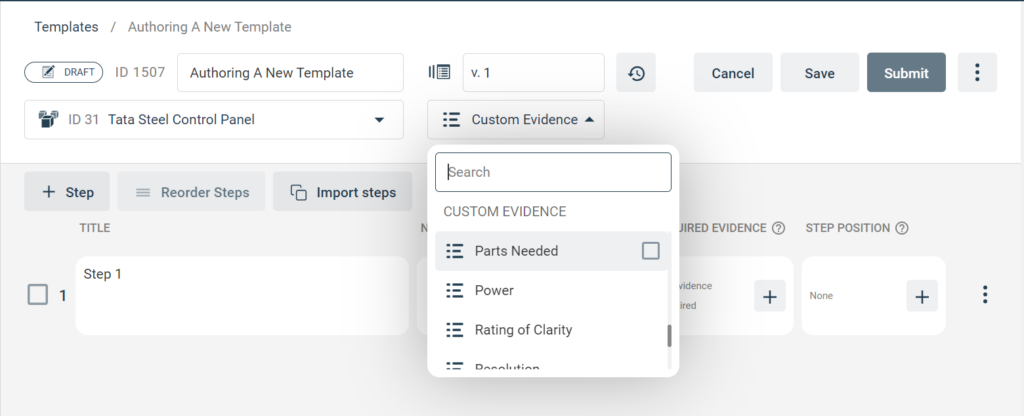Click the Authoring A New Template breadcrumb
The width and height of the screenshot is (1024, 416).
[x=210, y=27]
